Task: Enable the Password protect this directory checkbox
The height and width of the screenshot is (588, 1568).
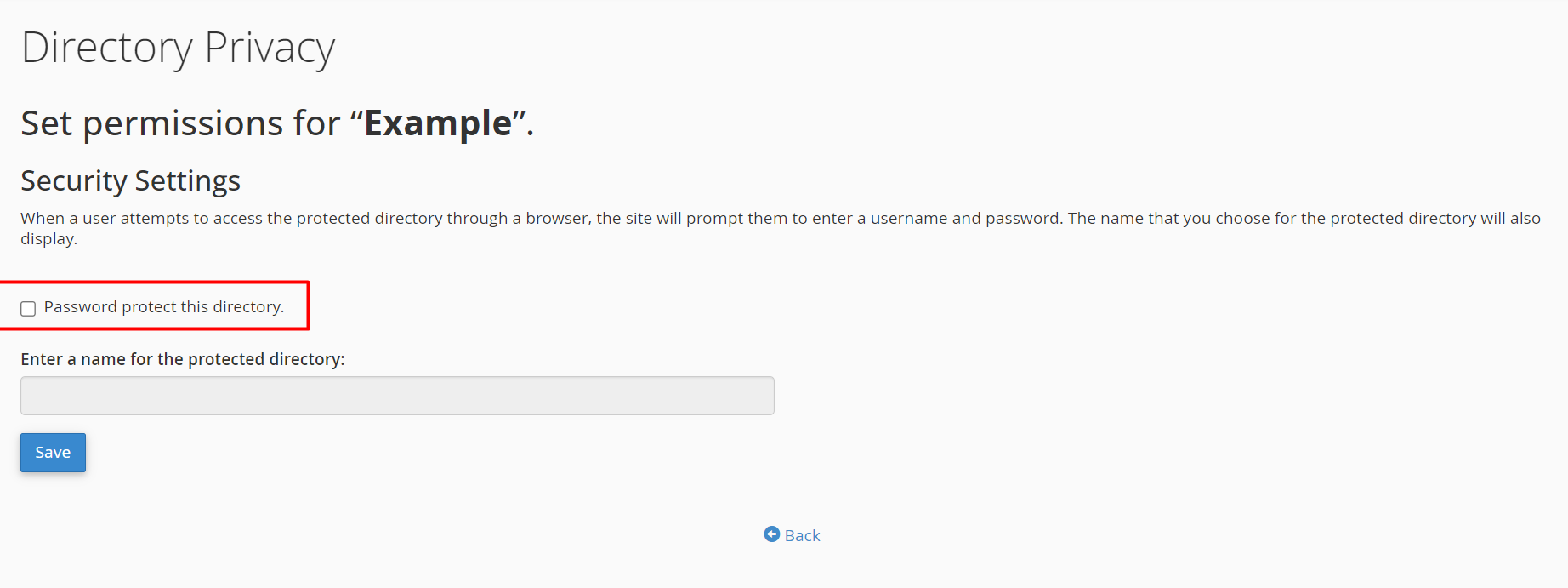Action: coord(28,308)
